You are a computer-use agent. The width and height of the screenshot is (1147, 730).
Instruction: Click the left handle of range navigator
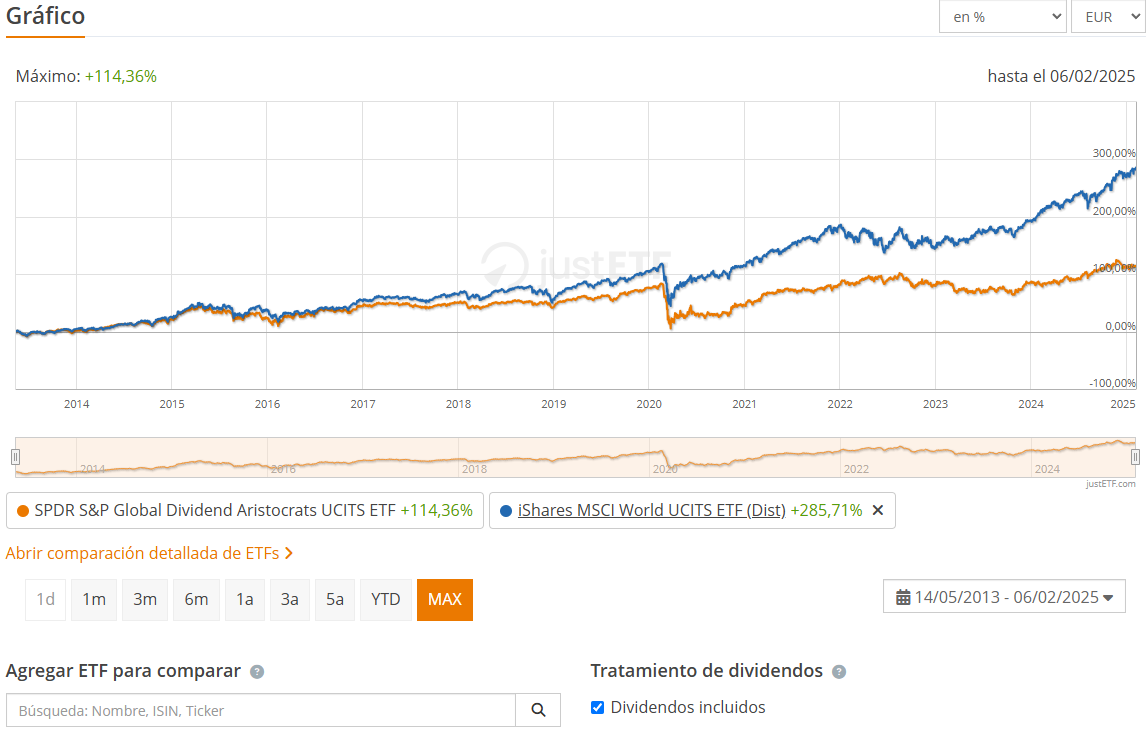pos(15,457)
